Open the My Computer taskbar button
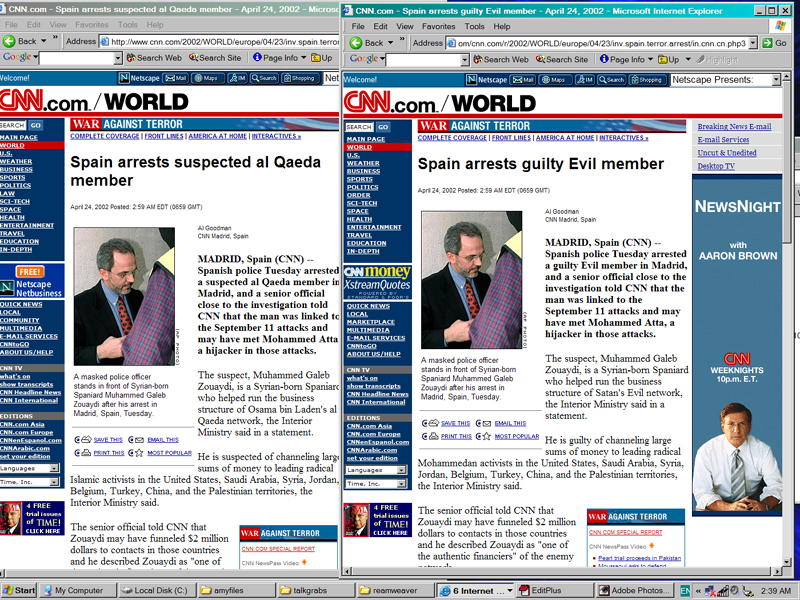 tap(78, 590)
